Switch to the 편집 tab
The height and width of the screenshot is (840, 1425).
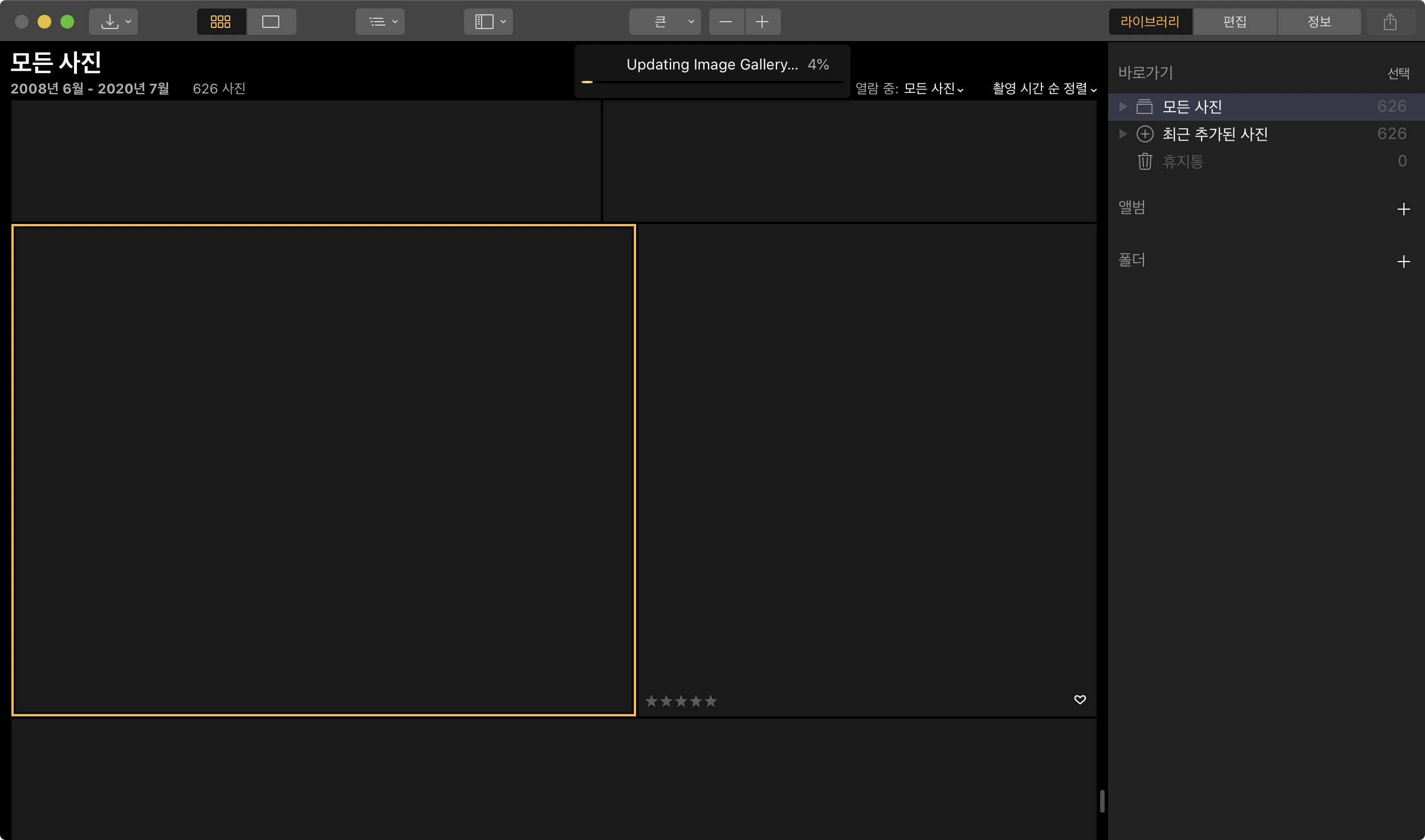tap(1235, 22)
